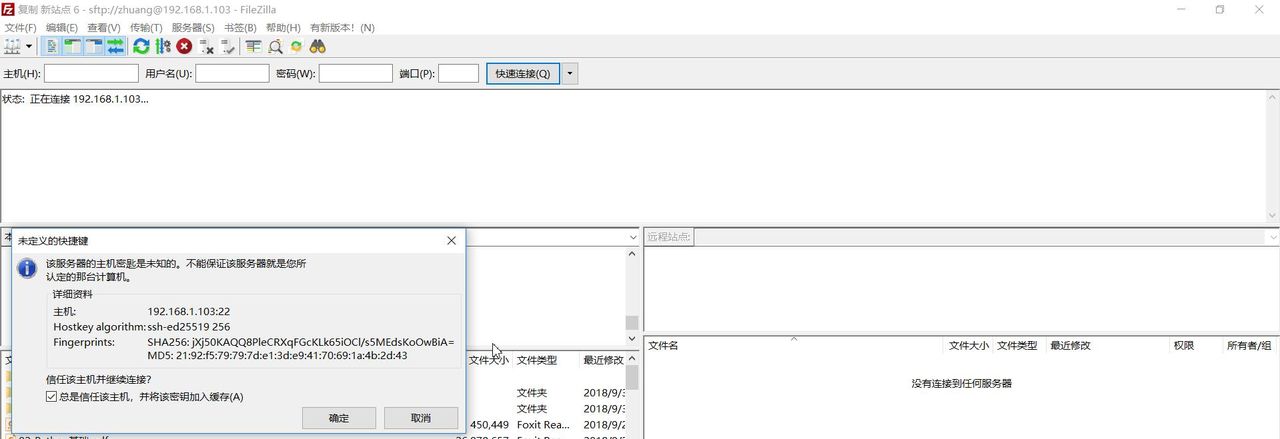The image size is (1280, 439).
Task: Expand the 远程站点 path dropdown
Action: [1271, 237]
